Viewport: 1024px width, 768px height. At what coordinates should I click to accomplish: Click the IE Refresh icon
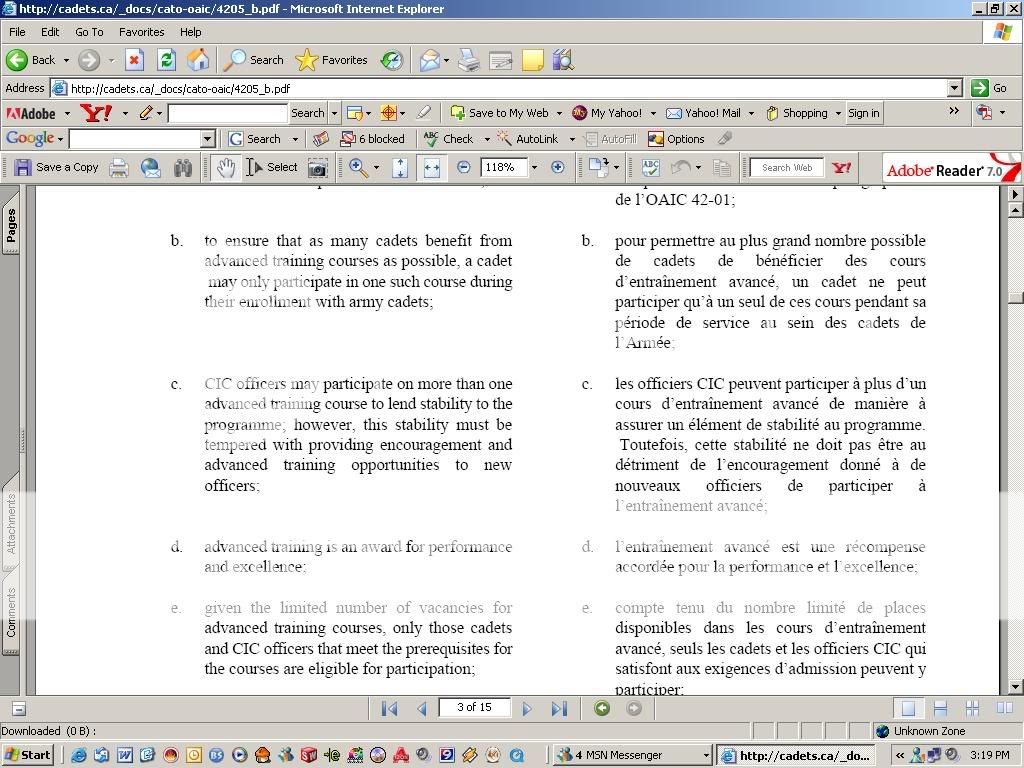pyautogui.click(x=166, y=60)
